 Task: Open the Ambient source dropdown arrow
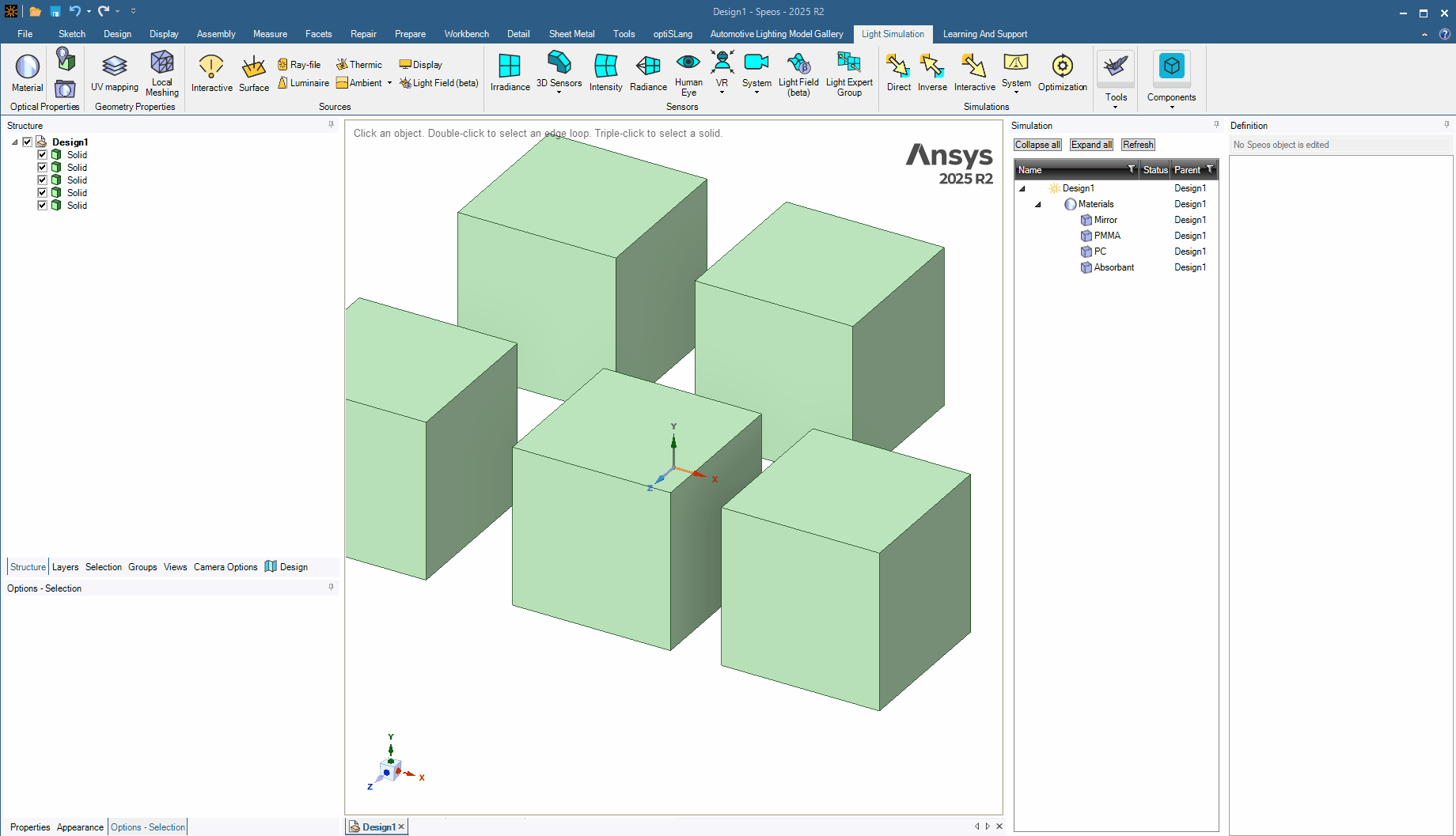(x=389, y=83)
